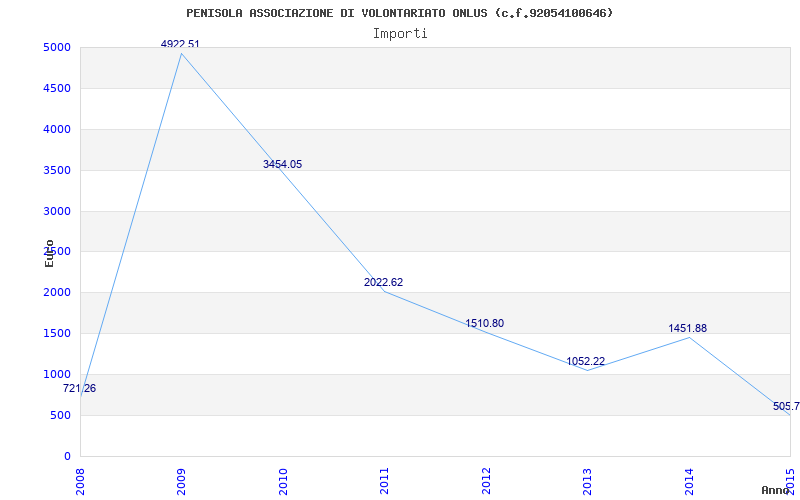Click the 4922.51 data point label

[x=180, y=44]
